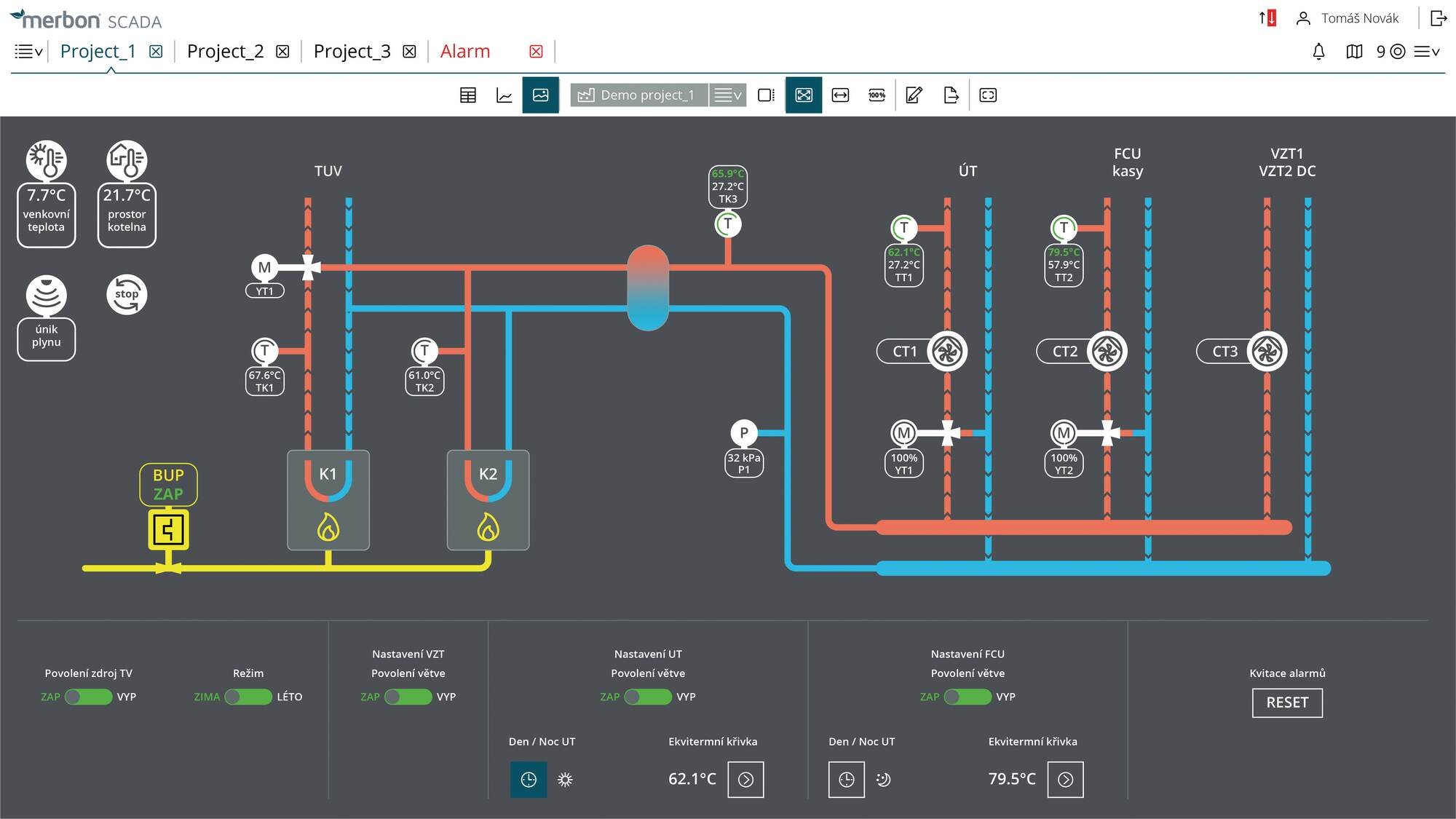
Task: Open the edit pencil icon
Action: (914, 95)
